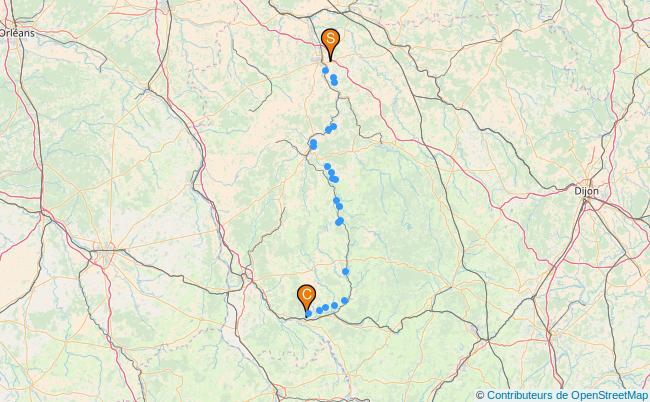Image resolution: width=650 pixels, height=402 pixels.
Task: Open the Contributeurs de OpenStreetMap link
Action: [x=567, y=395]
